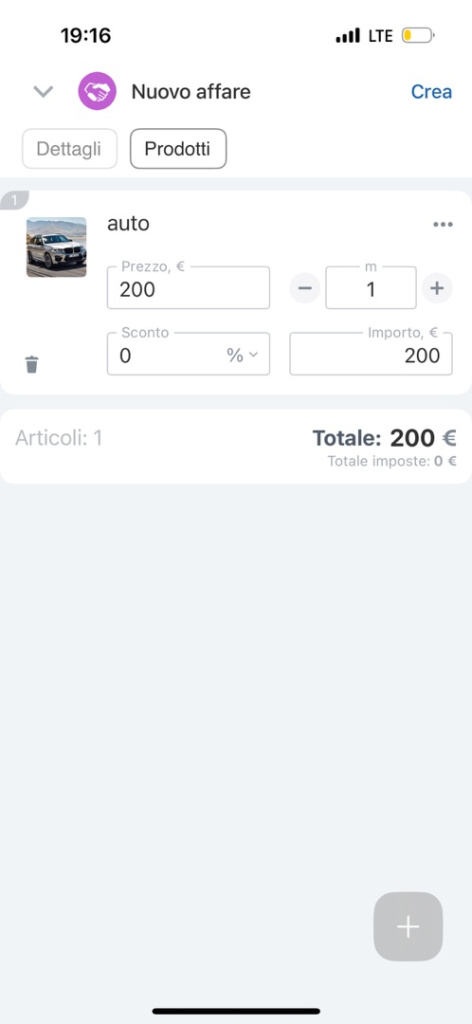This screenshot has height=1024, width=472.
Task: Increase quantity with the plus button
Action: click(437, 288)
